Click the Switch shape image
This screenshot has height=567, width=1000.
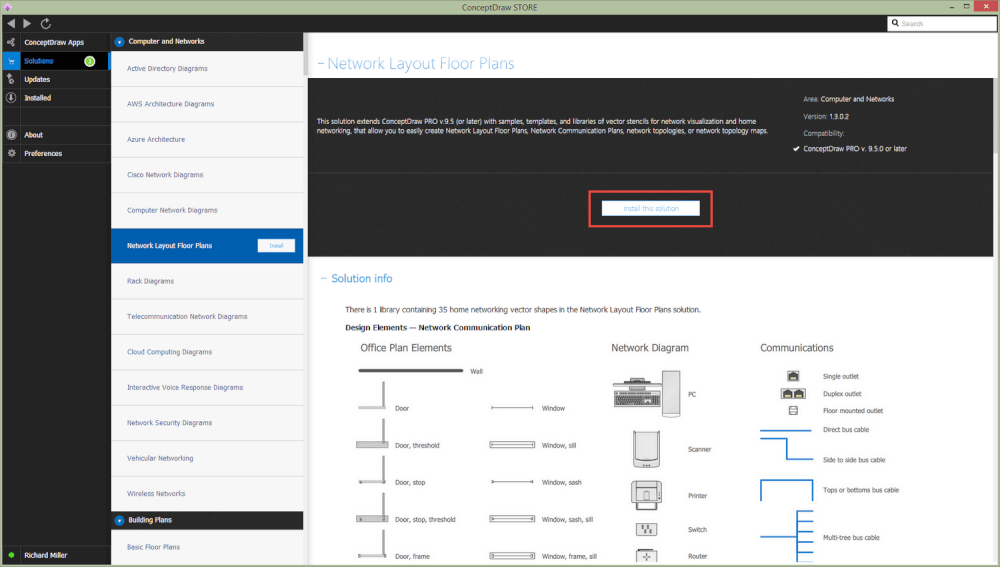(646, 529)
